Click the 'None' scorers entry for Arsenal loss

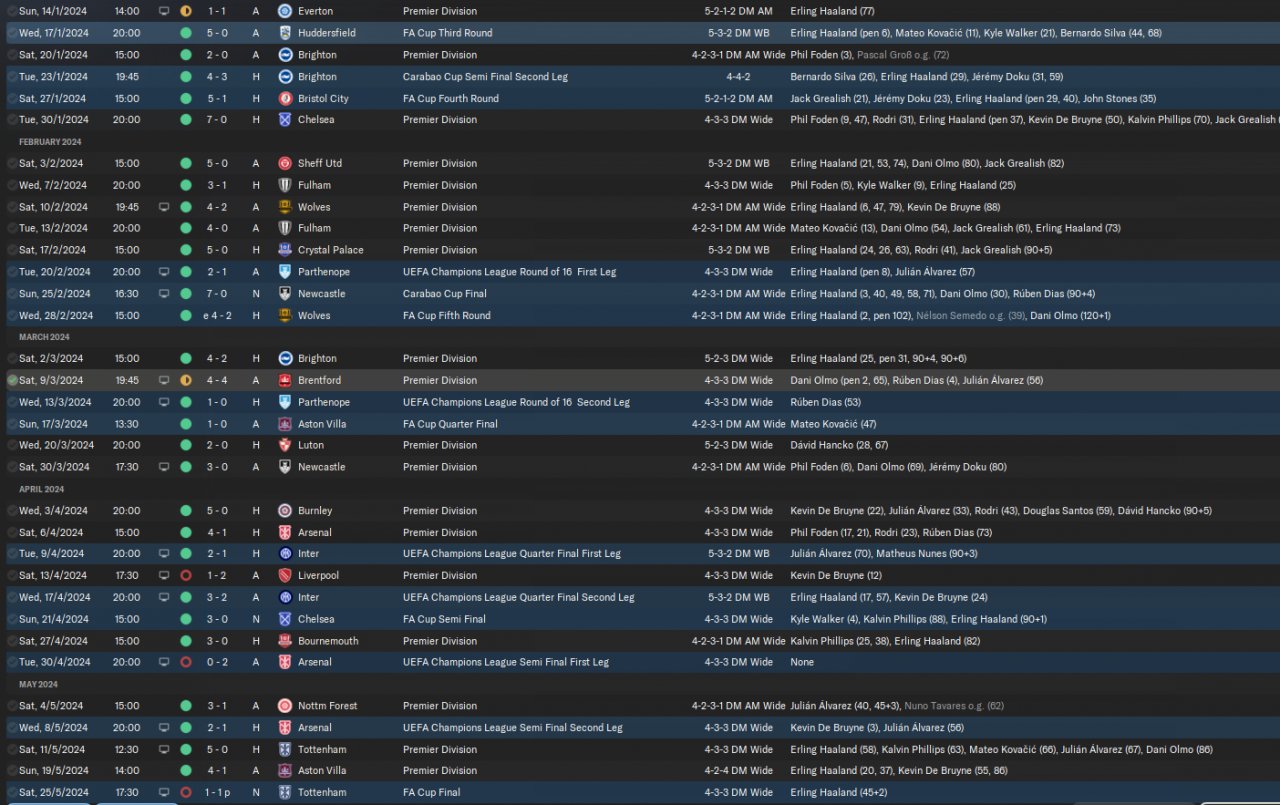(802, 662)
